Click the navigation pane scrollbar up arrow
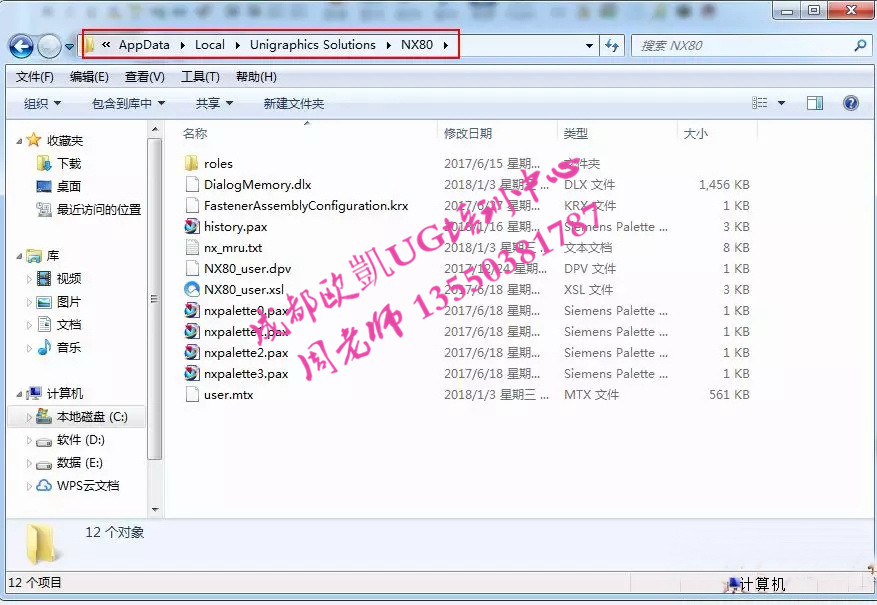 (x=155, y=130)
